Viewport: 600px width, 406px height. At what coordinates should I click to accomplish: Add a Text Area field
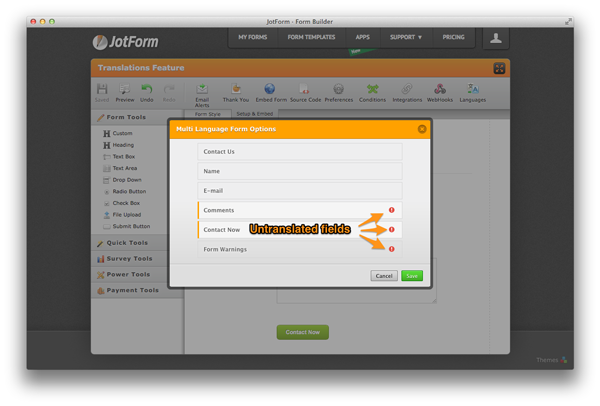pyautogui.click(x=120, y=168)
